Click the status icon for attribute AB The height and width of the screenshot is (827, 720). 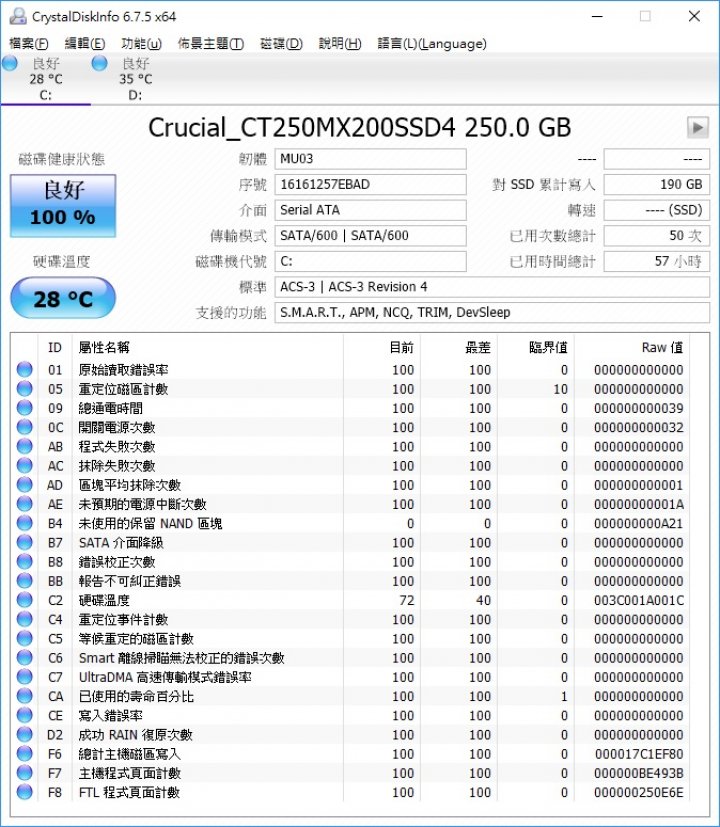(25, 446)
